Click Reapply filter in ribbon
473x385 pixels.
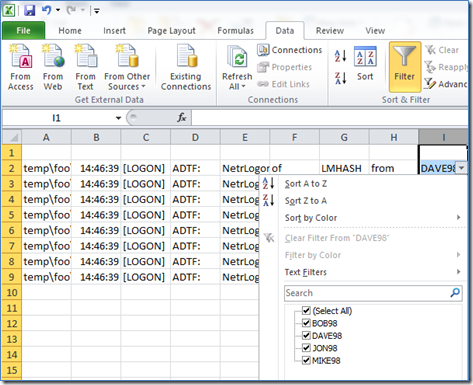pos(446,67)
